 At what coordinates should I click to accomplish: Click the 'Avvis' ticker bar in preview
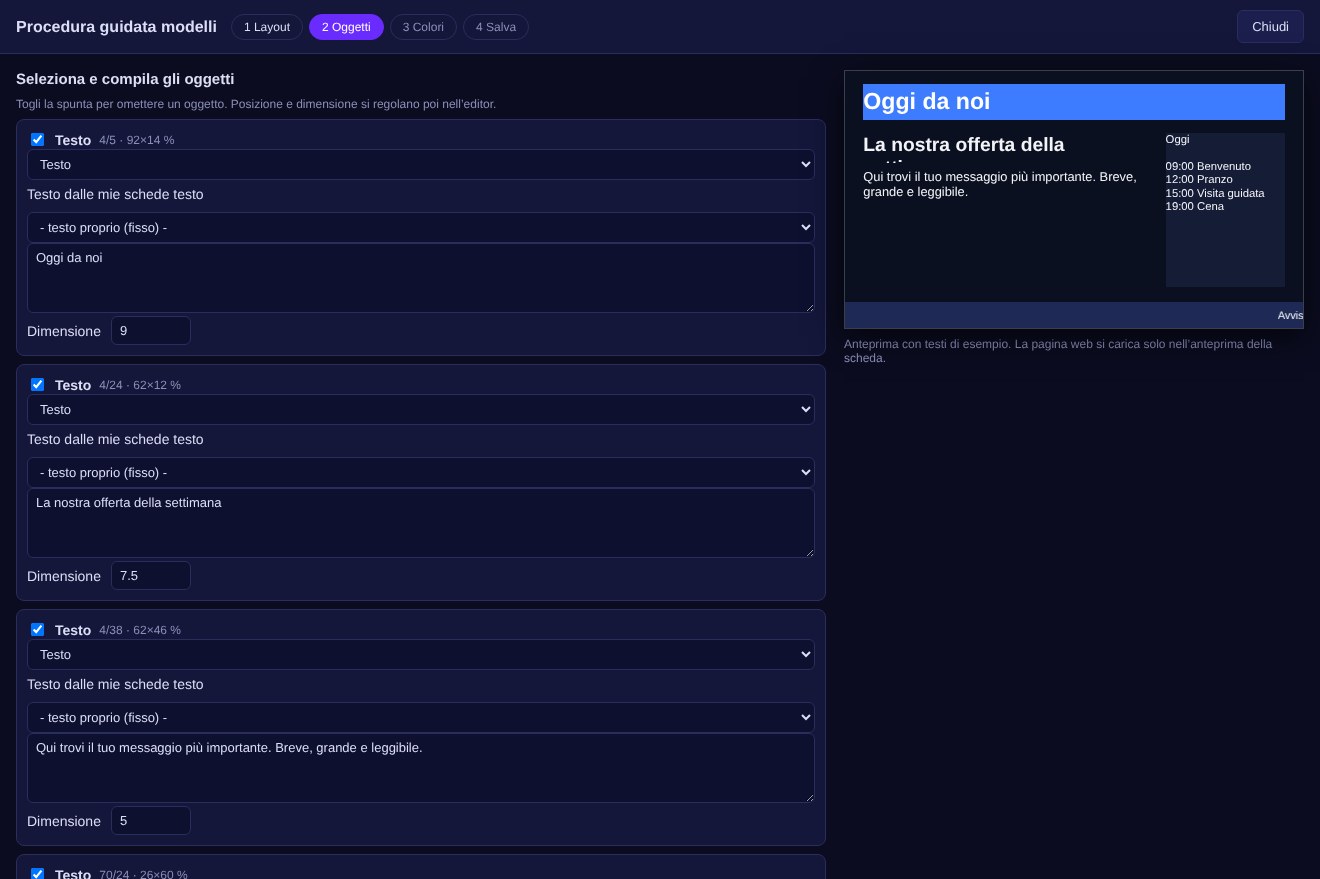(x=1074, y=315)
